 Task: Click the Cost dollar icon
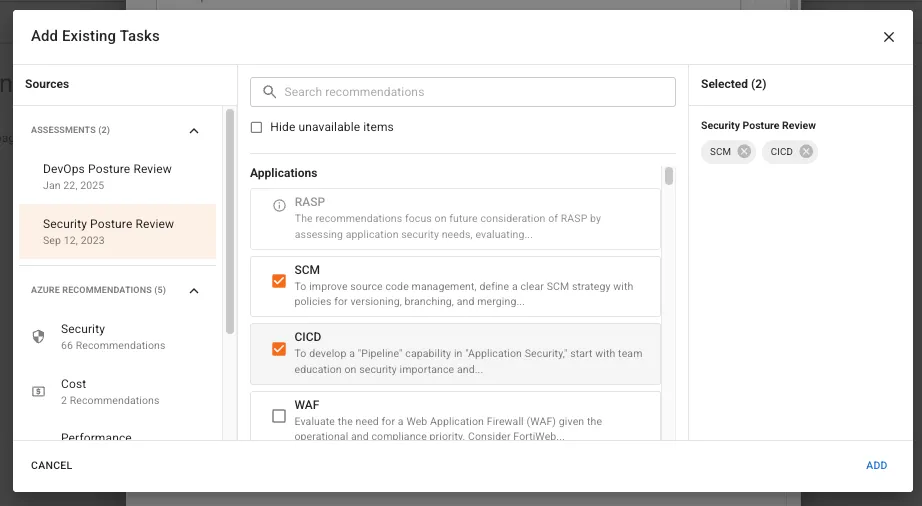(38, 391)
